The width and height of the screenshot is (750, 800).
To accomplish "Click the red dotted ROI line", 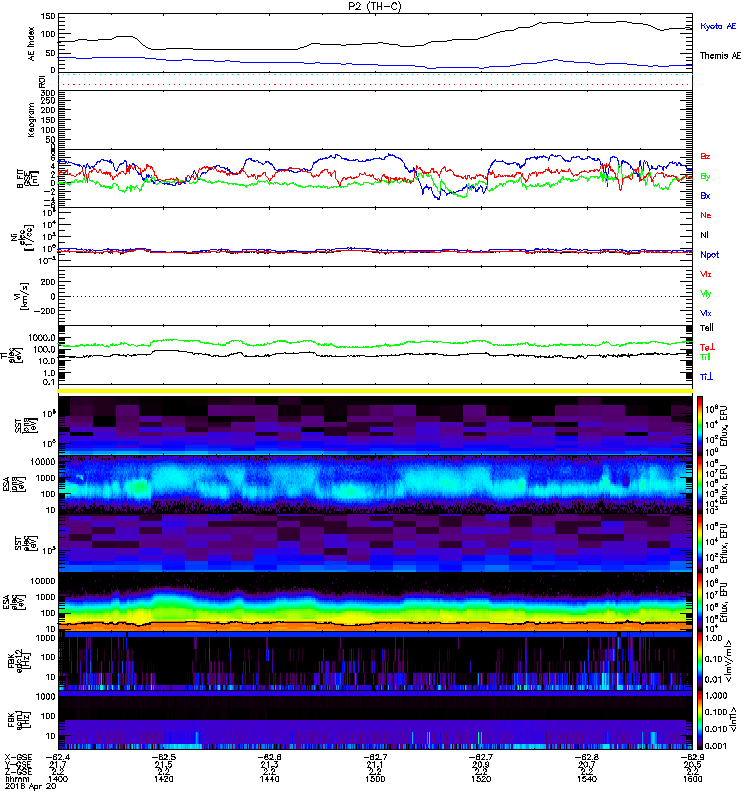I will point(375,85).
